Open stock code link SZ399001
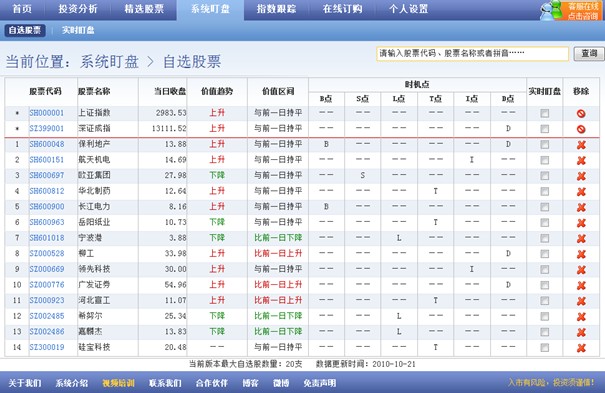Viewport: 605px width, 393px height. (47, 128)
